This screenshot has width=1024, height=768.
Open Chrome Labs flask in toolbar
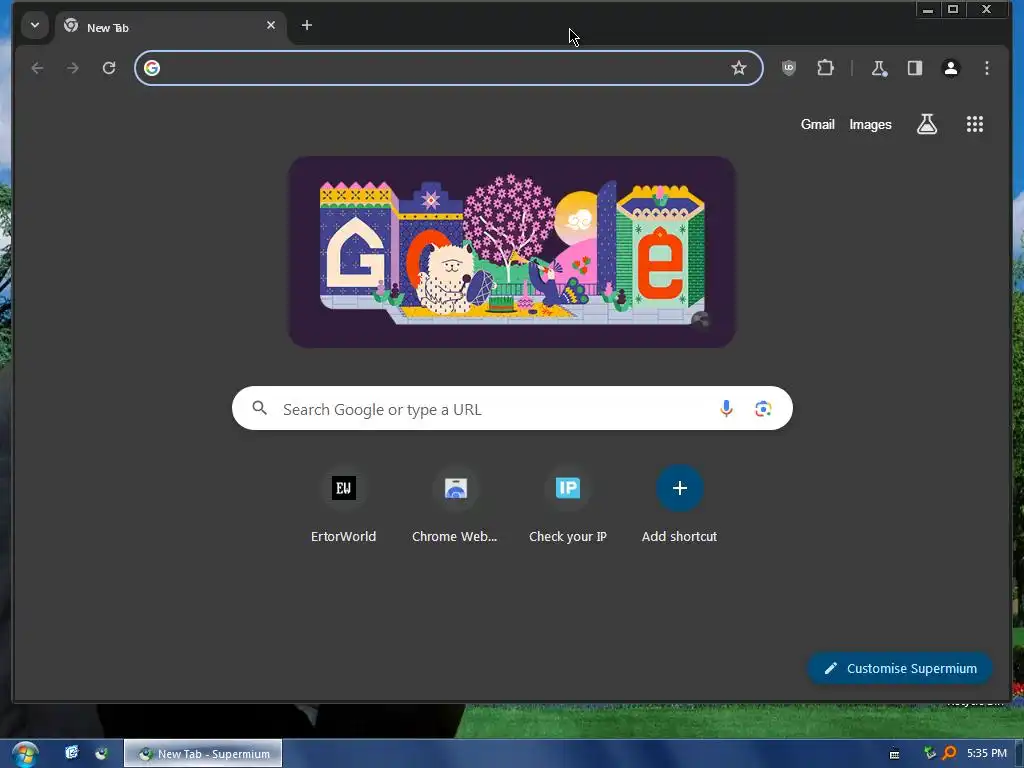click(x=879, y=68)
